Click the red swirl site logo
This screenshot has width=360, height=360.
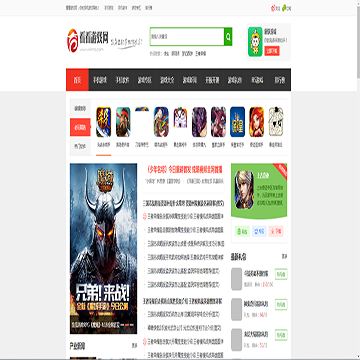tap(72, 40)
